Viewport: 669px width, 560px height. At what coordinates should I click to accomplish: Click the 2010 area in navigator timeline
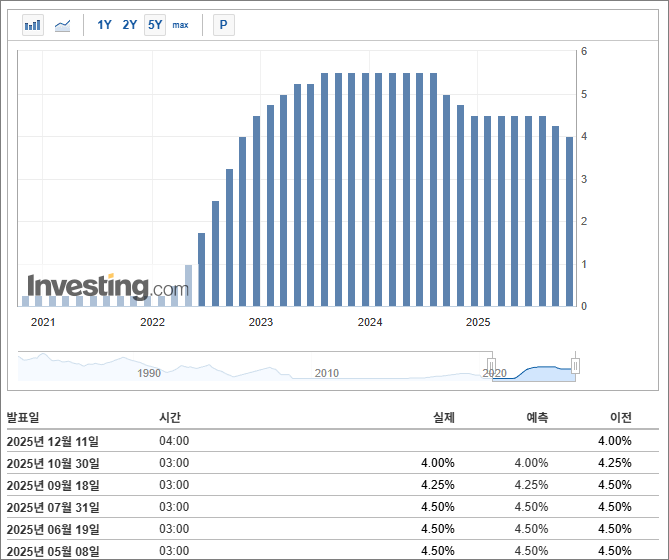coord(326,373)
